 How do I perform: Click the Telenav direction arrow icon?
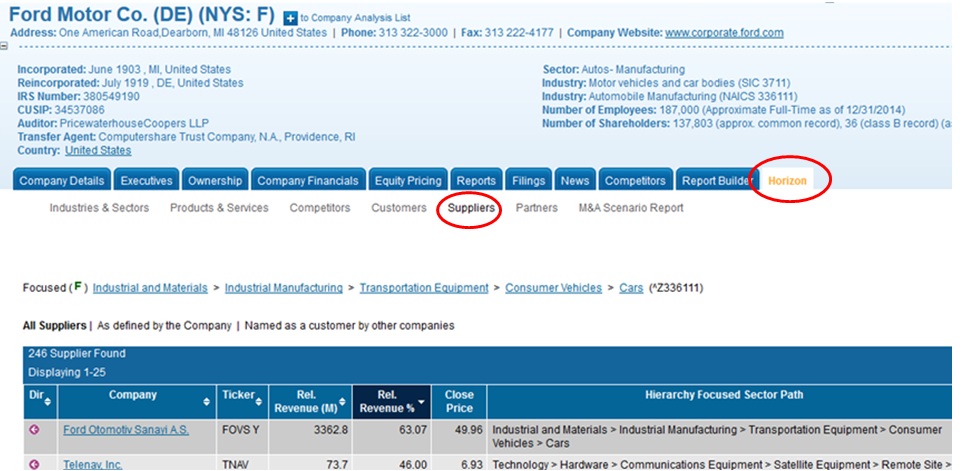34,464
